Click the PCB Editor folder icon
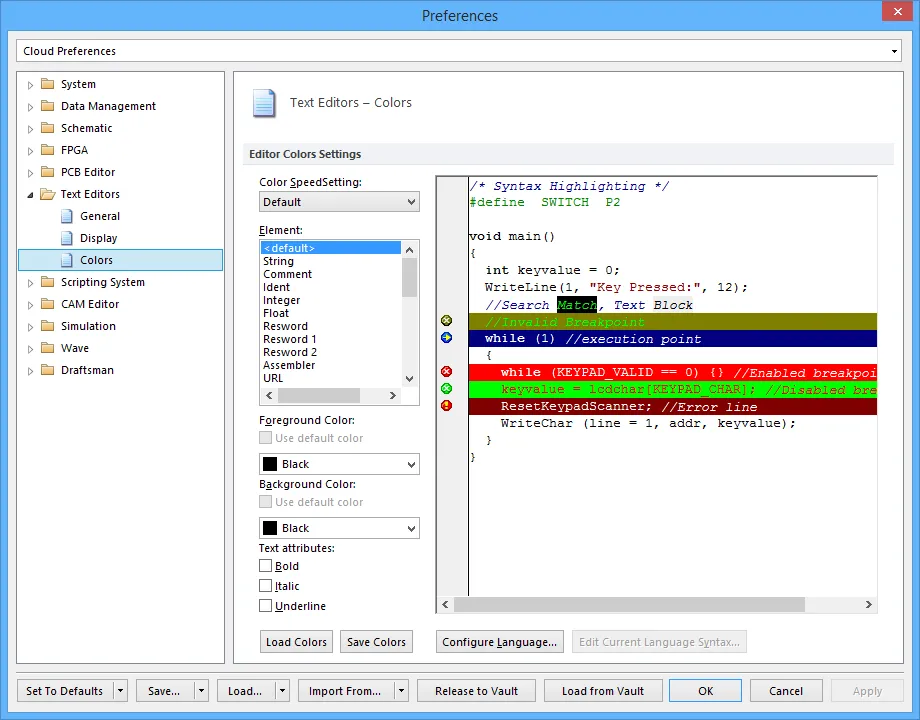Viewport: 920px width, 720px height. click(47, 172)
